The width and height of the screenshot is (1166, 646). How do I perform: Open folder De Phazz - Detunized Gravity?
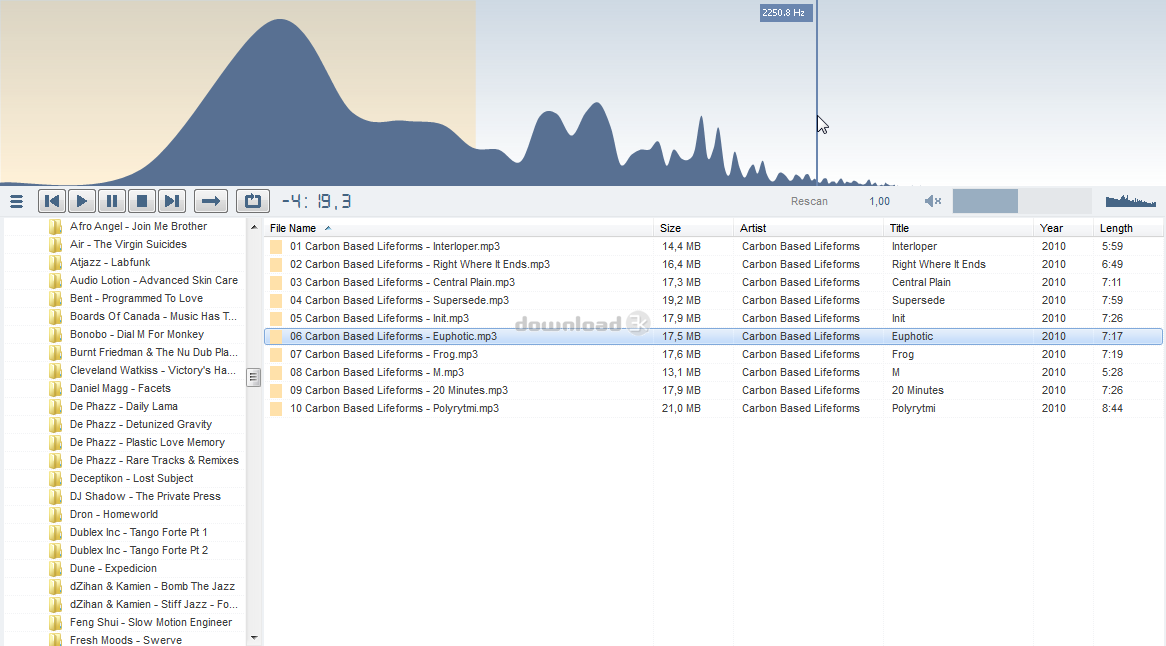[x=141, y=424]
